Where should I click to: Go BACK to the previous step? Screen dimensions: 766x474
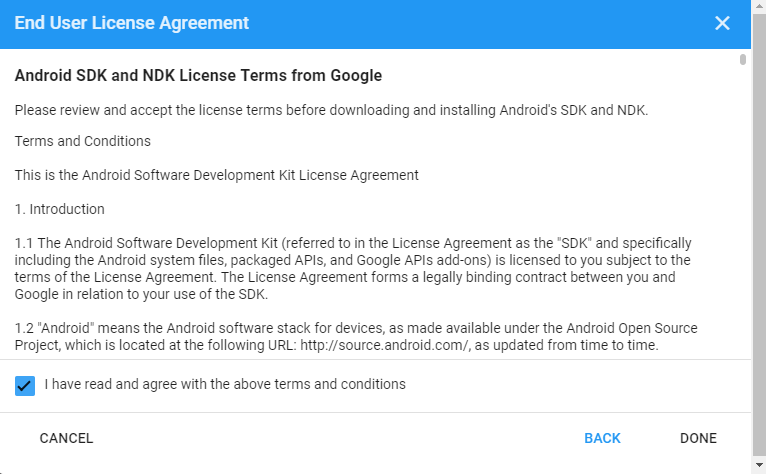tap(602, 438)
